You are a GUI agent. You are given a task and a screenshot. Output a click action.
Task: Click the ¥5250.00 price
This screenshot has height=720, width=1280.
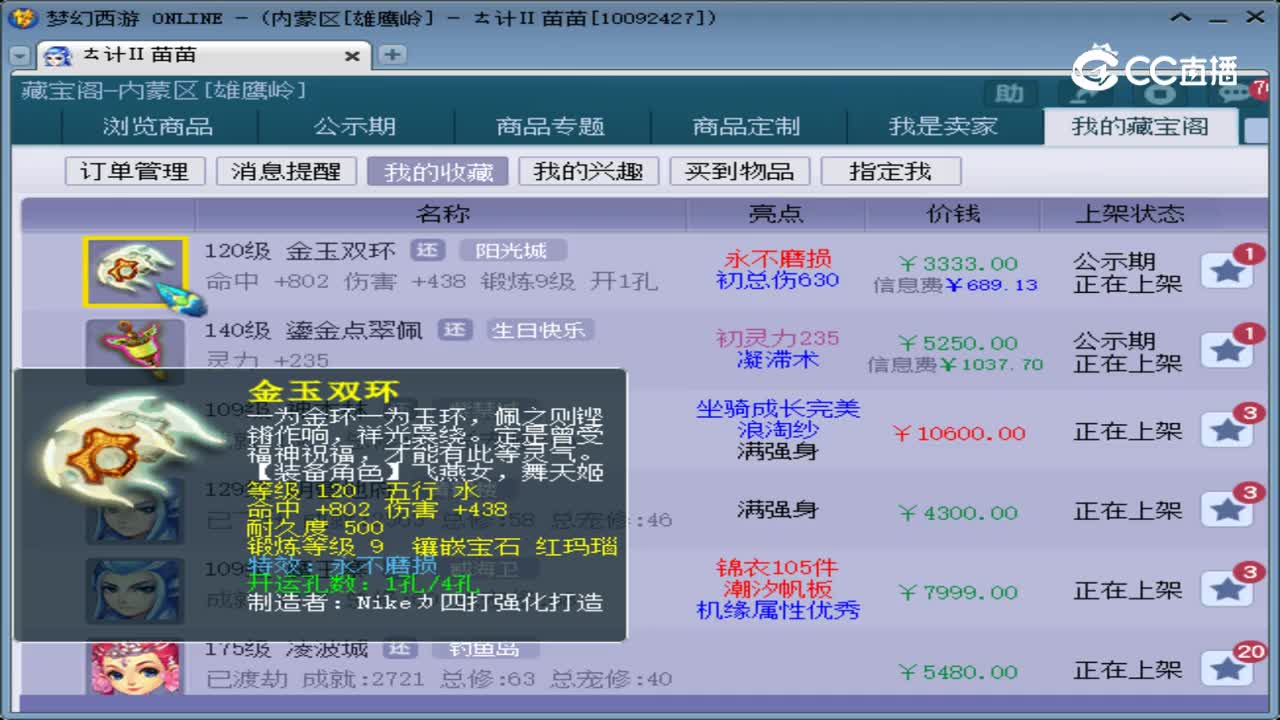957,343
